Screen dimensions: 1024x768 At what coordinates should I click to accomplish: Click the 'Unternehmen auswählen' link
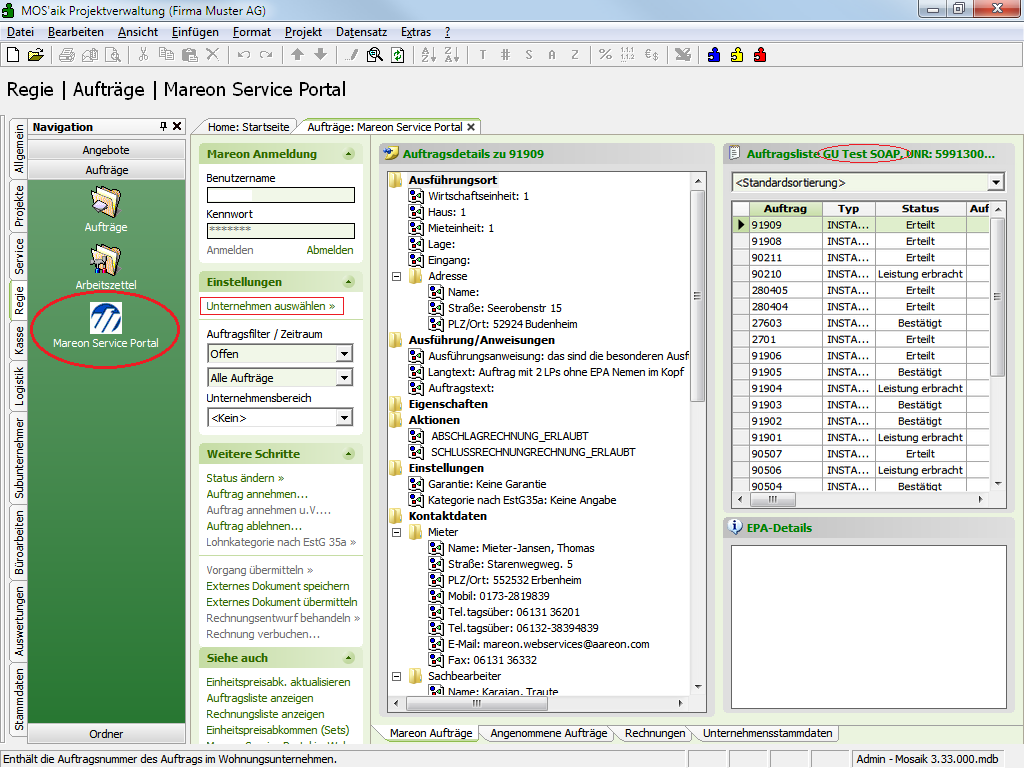[x=271, y=306]
